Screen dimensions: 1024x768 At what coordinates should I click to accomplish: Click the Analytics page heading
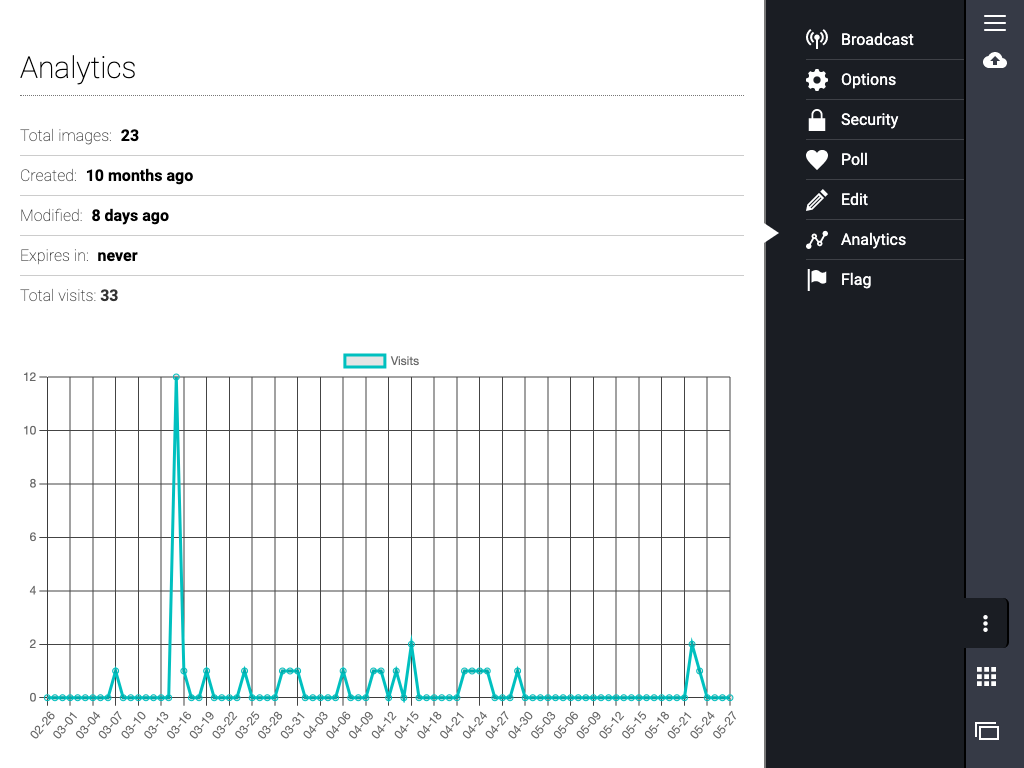click(78, 68)
